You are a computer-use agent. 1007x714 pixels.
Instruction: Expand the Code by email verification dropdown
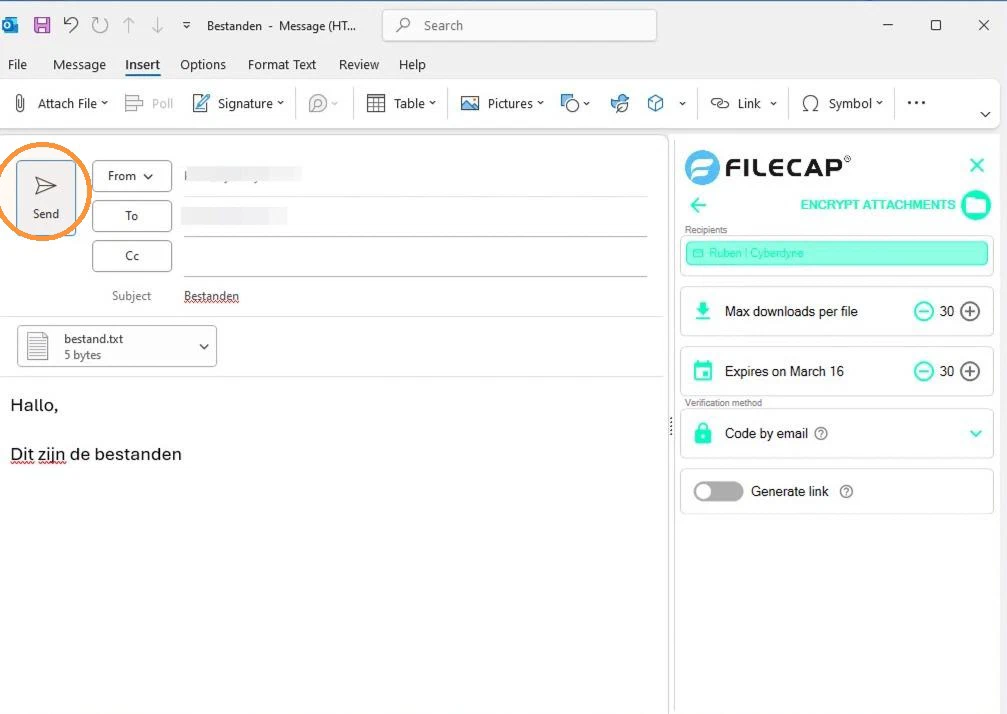click(976, 433)
